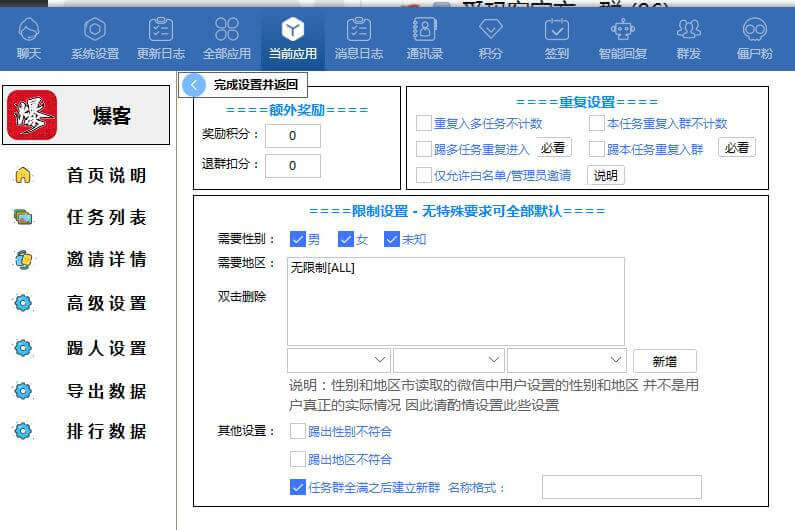
Task: Open the middle region dropdown
Action: (x=448, y=360)
